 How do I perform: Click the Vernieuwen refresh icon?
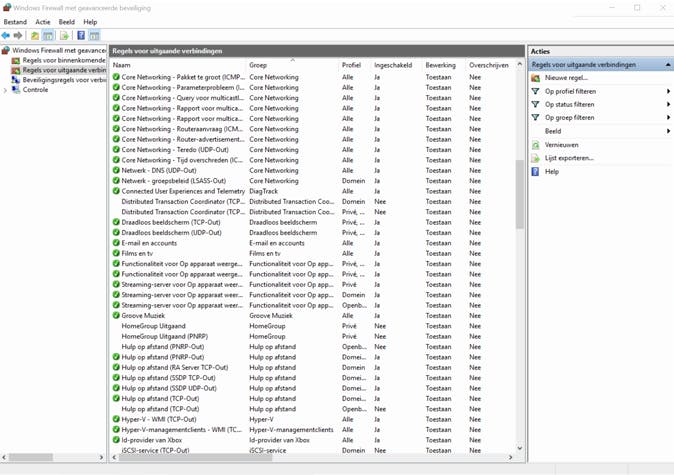click(536, 145)
